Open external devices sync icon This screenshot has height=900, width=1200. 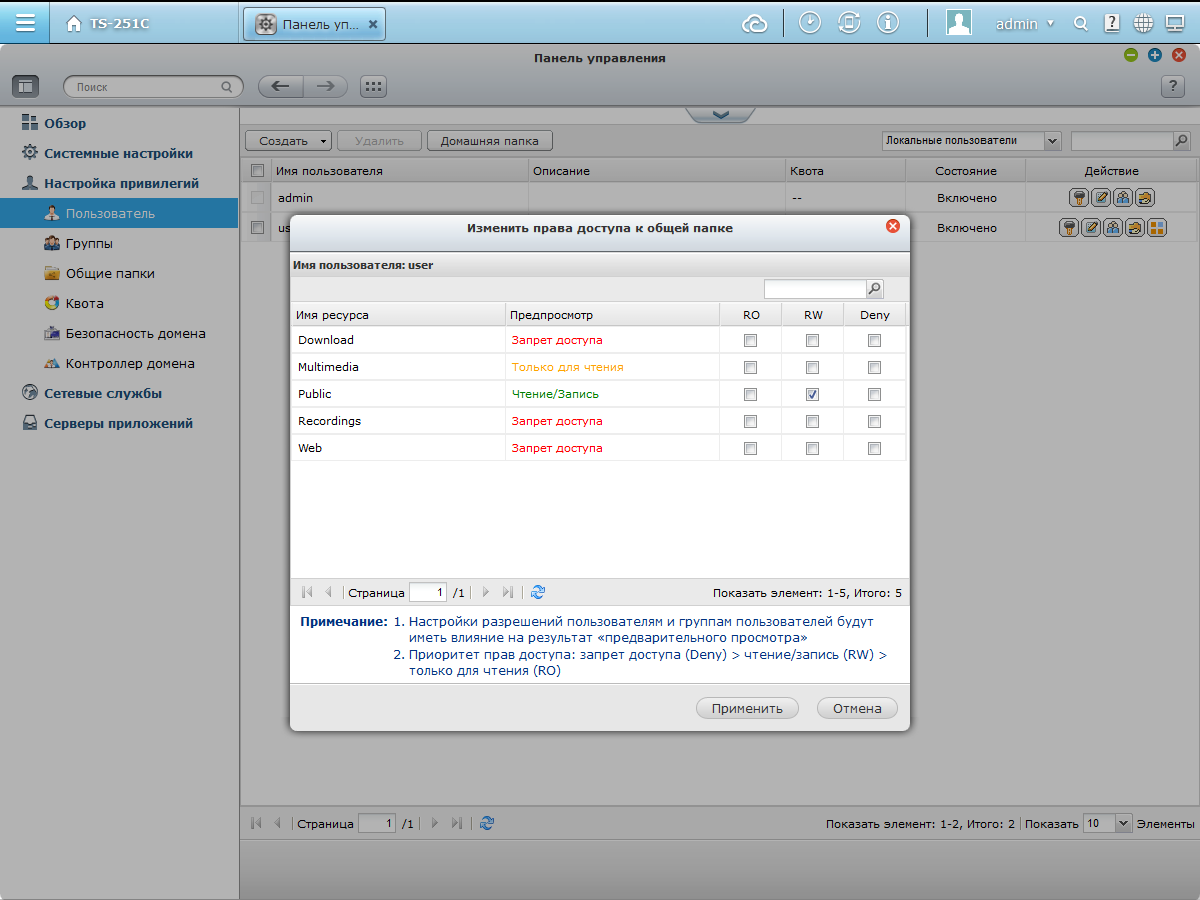[x=849, y=23]
